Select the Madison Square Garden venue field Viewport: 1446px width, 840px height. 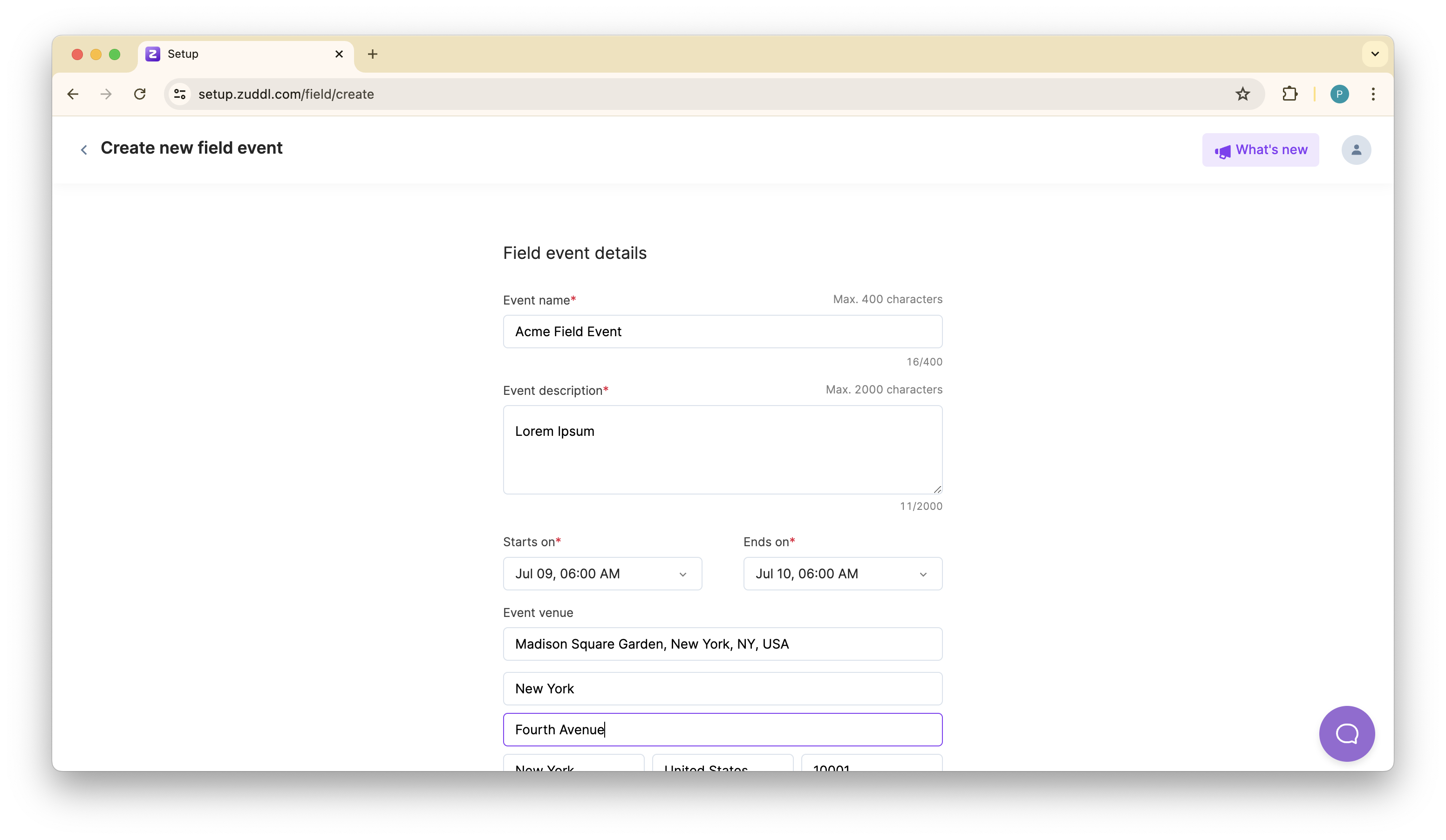point(722,644)
